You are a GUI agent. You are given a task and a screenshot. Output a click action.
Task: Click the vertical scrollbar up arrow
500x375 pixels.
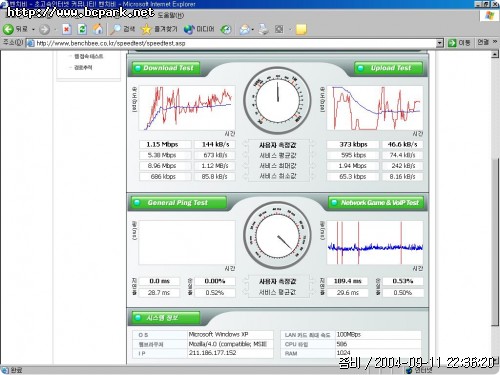point(495,54)
